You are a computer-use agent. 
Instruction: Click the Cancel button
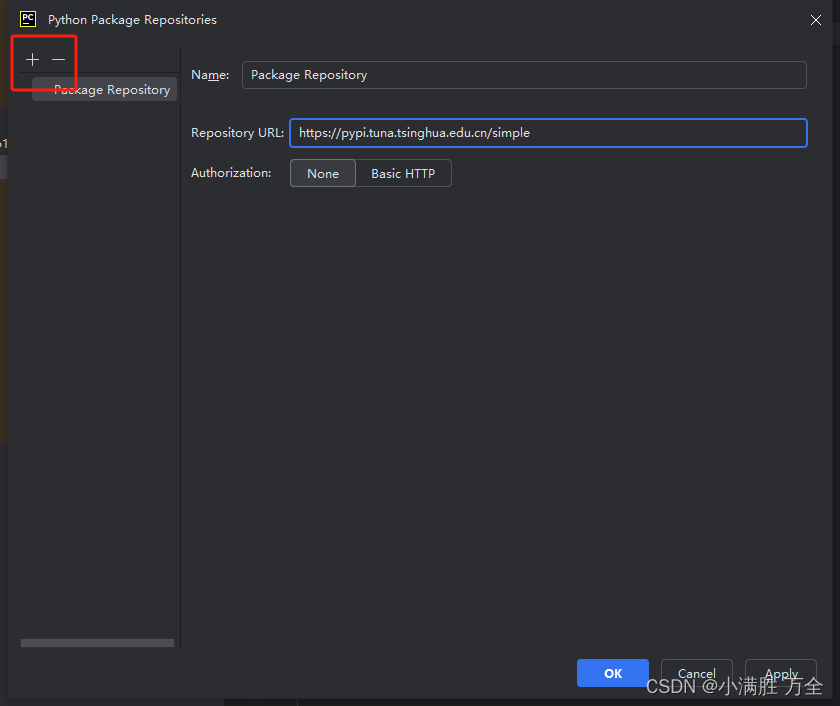pyautogui.click(x=696, y=673)
